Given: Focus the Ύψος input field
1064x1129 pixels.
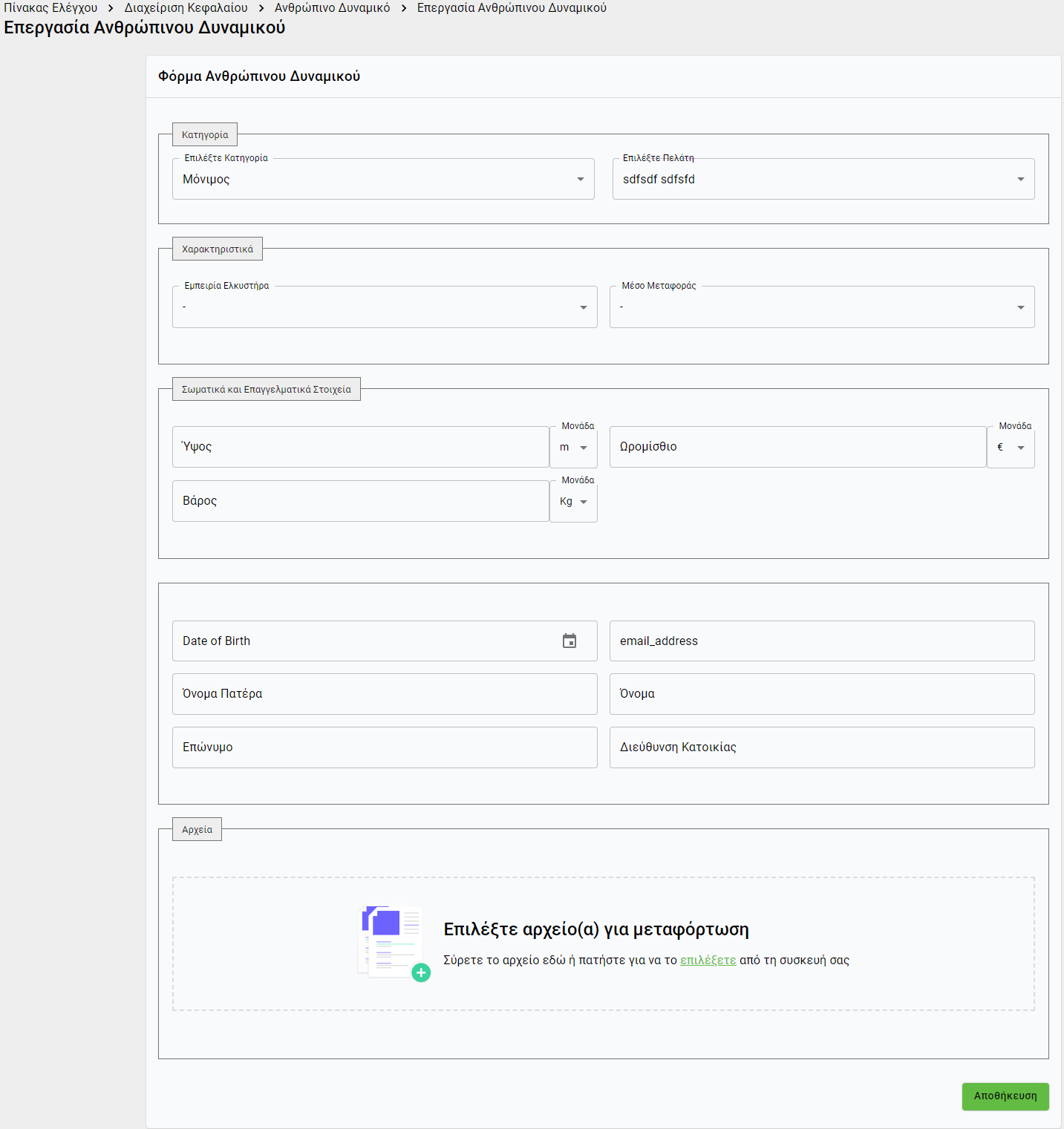Looking at the screenshot, I should (x=360, y=447).
